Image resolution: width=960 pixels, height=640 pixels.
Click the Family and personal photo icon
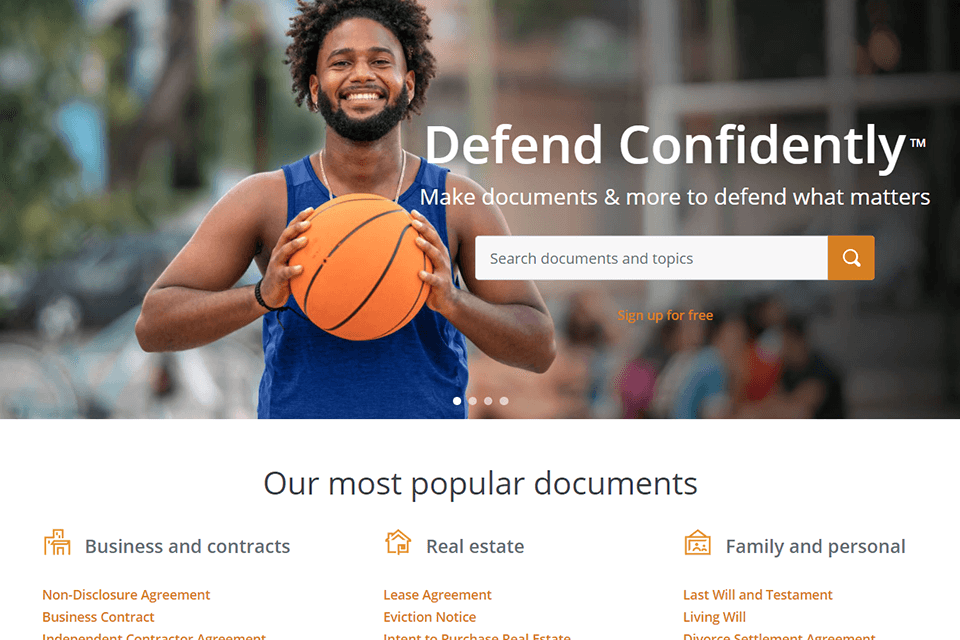click(697, 543)
